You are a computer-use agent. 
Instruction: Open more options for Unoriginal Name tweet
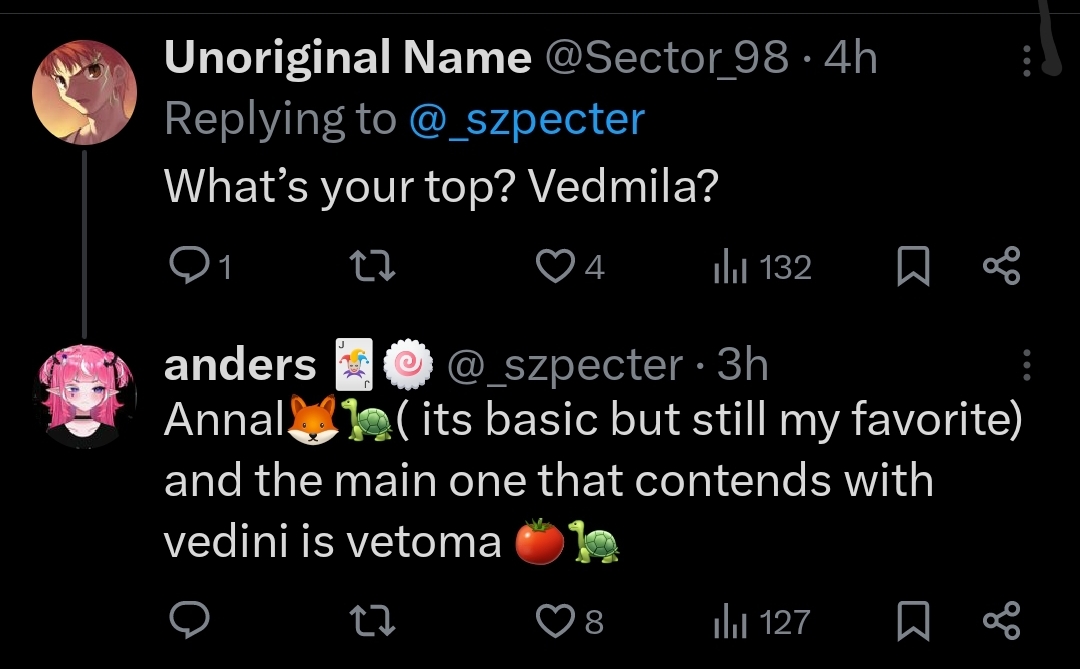coord(1027,63)
